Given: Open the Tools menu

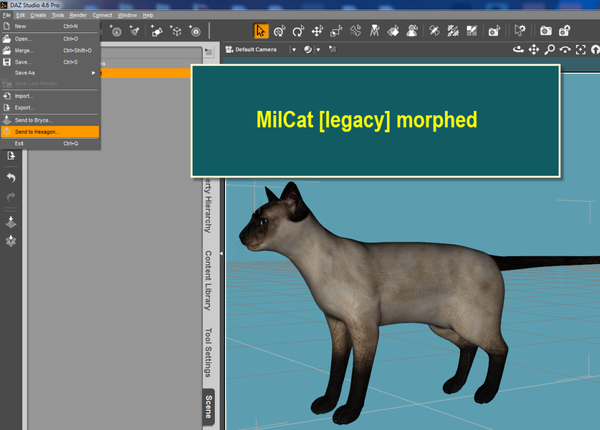Looking at the screenshot, I should (58, 15).
